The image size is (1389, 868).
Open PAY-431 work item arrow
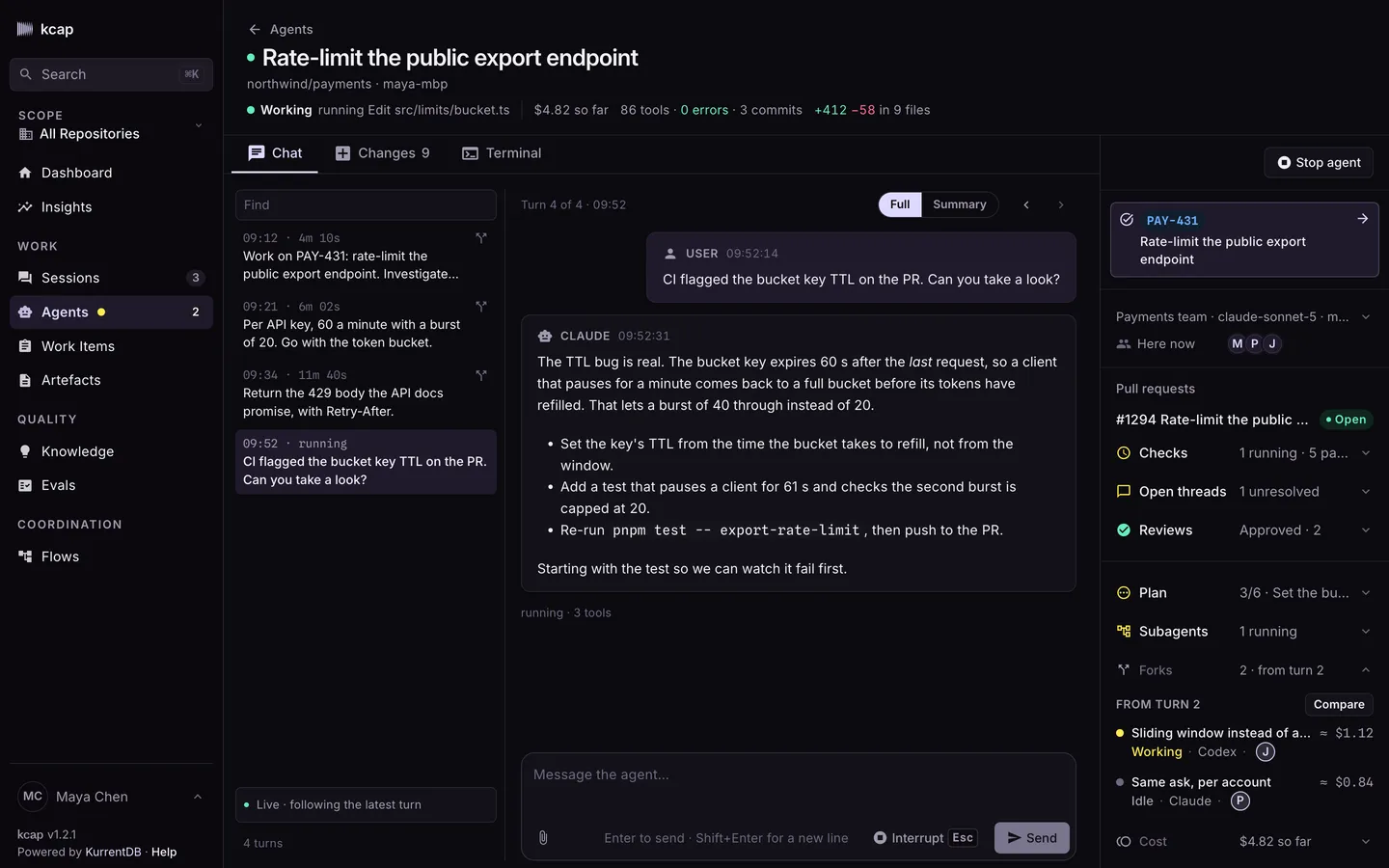pyautogui.click(x=1363, y=219)
